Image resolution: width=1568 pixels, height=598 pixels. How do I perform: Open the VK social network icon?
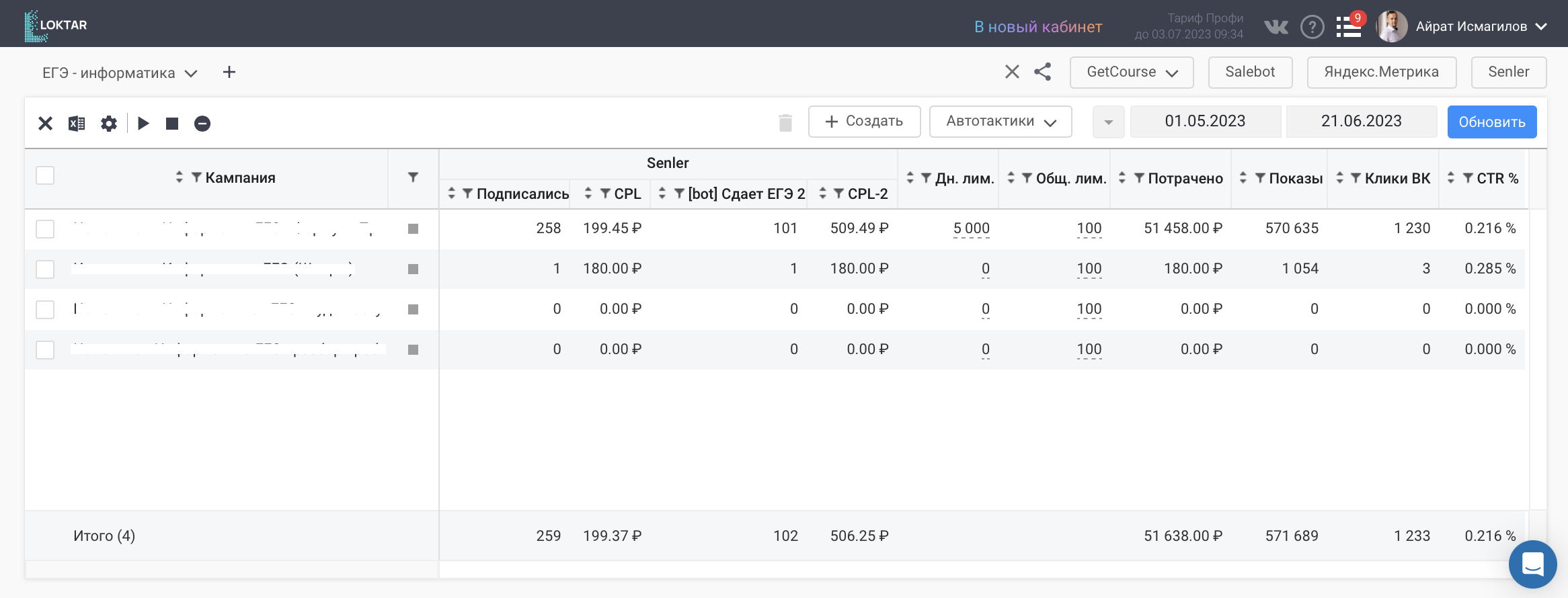pyautogui.click(x=1276, y=27)
